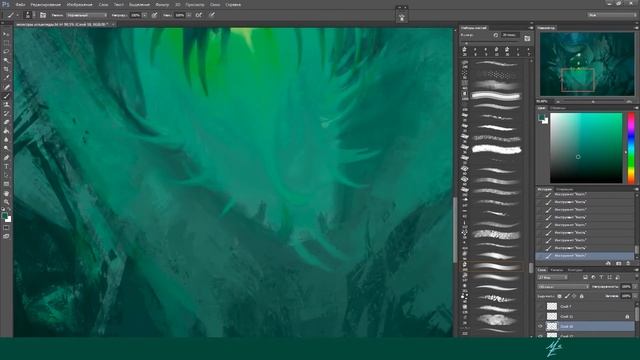Select the Eraser tool
Screen dimensions: 640x360
click(6, 122)
